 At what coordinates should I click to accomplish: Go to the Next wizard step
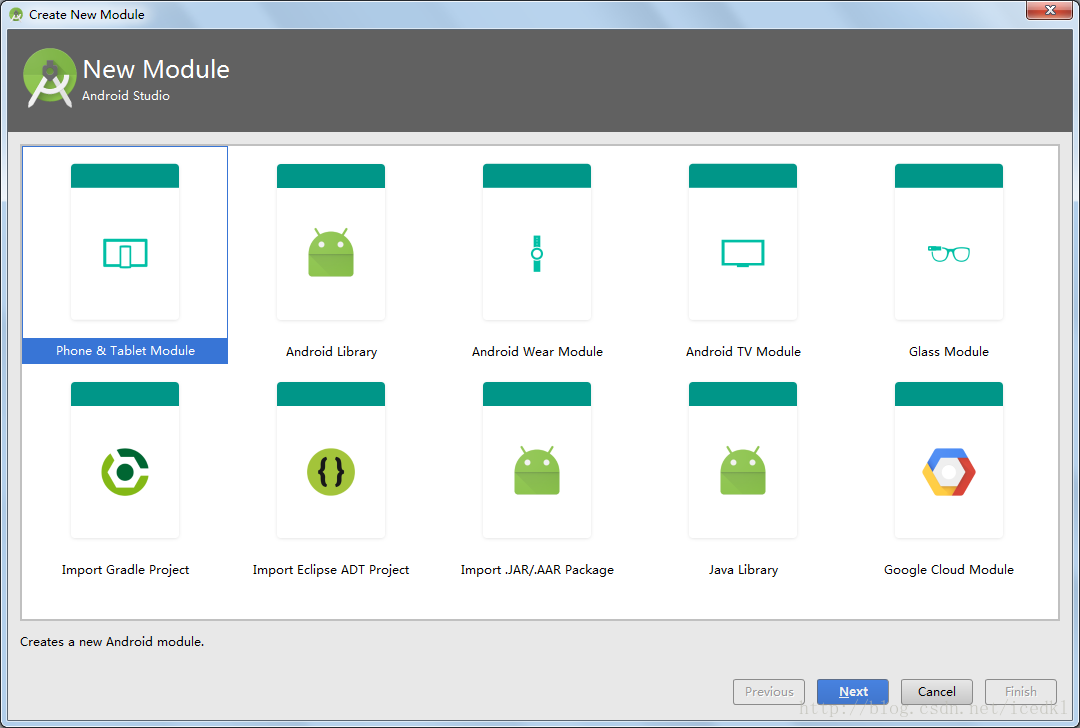click(x=853, y=691)
